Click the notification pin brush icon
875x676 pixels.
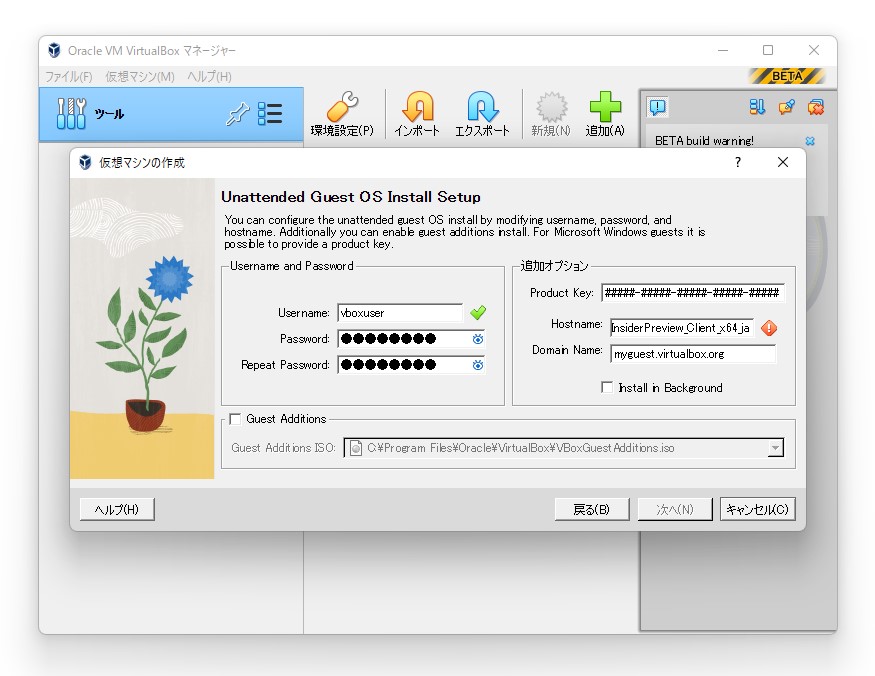point(786,107)
